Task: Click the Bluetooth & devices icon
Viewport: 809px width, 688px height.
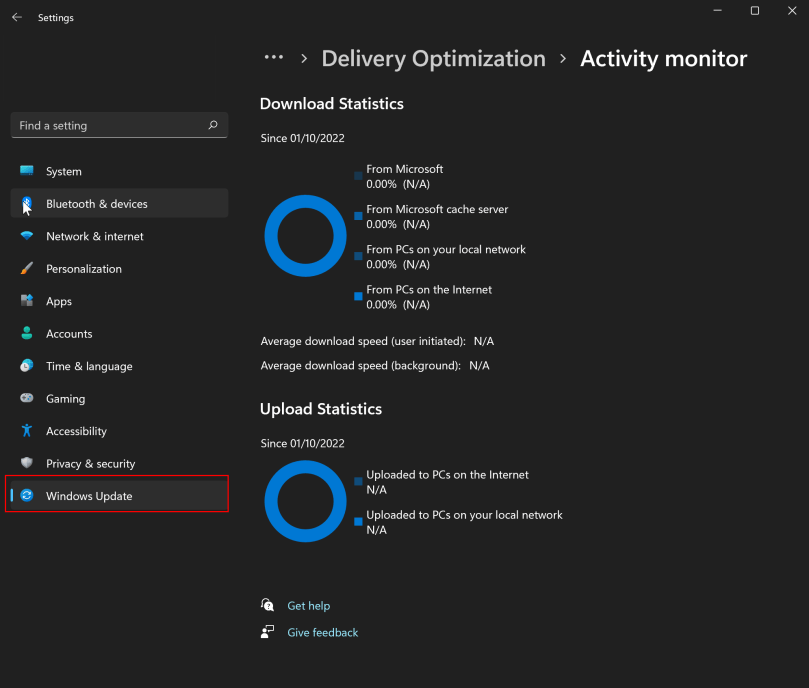Action: 27,204
